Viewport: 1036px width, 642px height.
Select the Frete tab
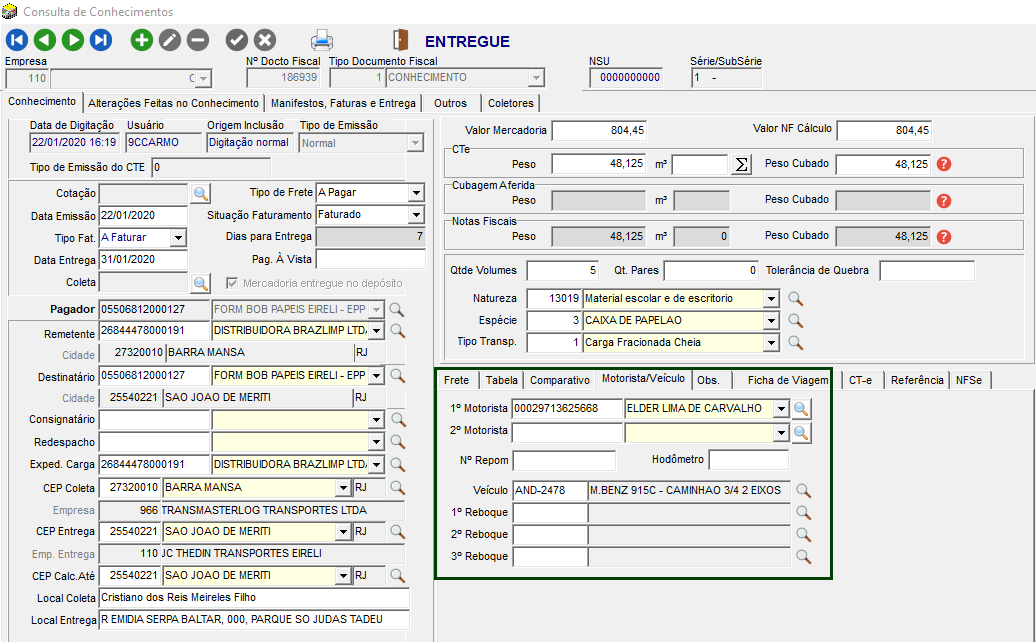pyautogui.click(x=456, y=380)
